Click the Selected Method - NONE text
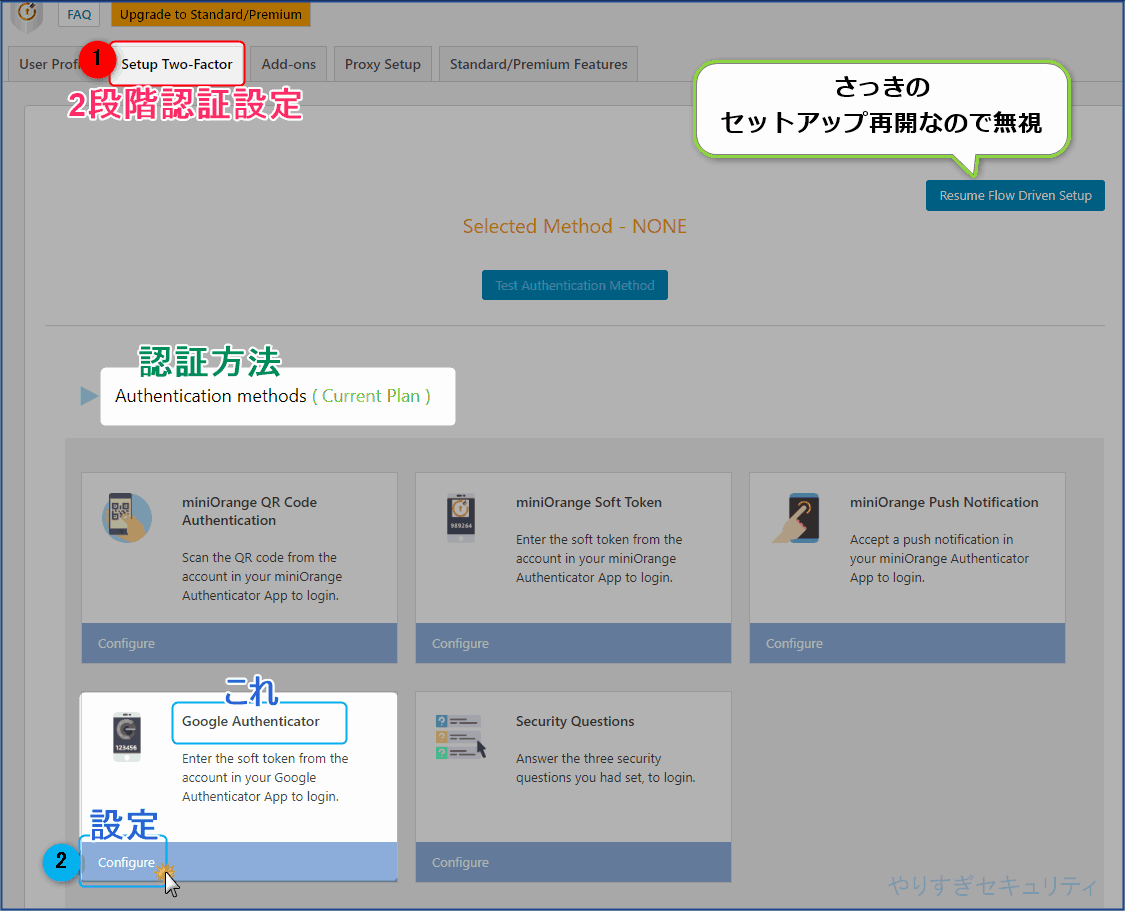1125x911 pixels. tap(575, 226)
